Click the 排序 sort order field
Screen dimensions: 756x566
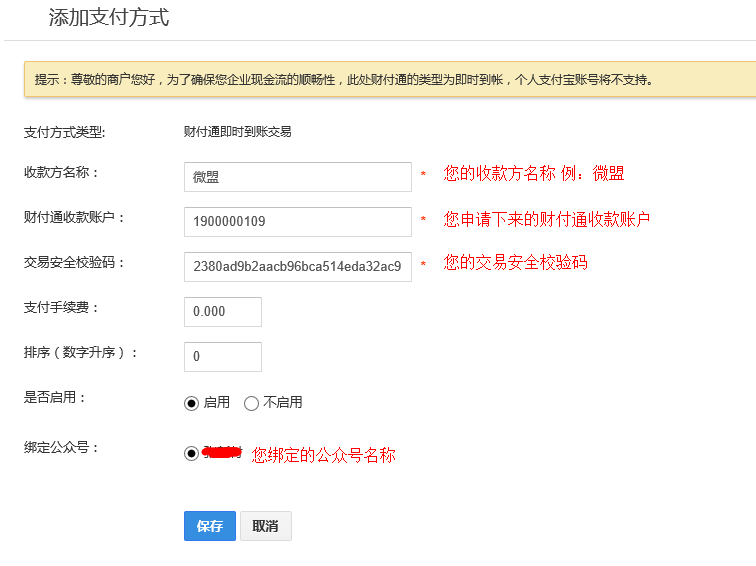(222, 357)
